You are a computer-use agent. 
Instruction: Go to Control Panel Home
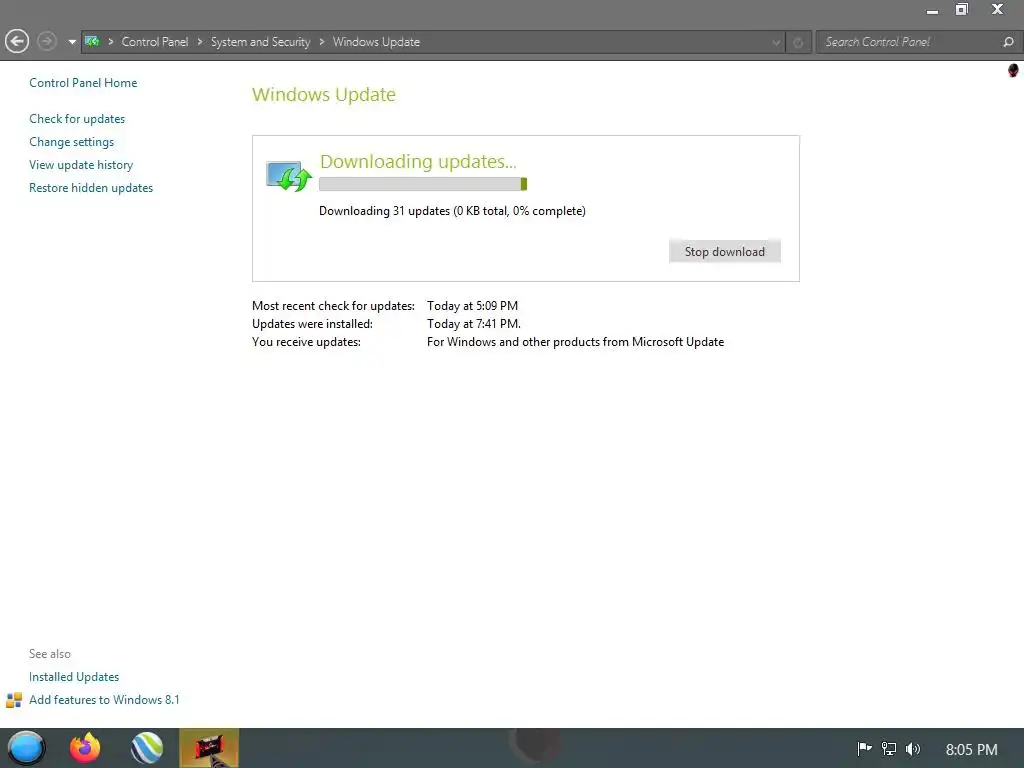(x=83, y=83)
